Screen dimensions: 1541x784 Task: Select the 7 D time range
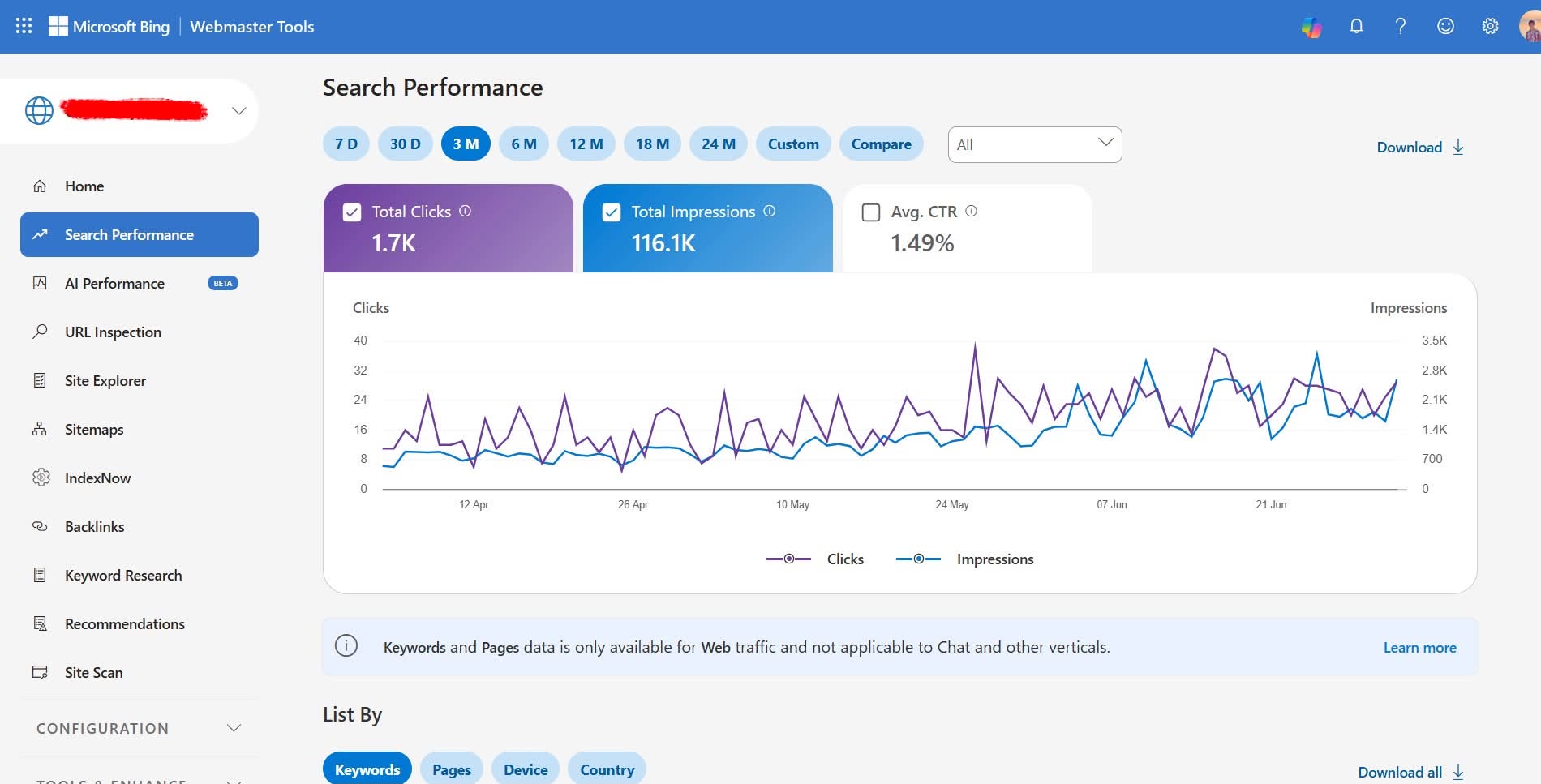(x=346, y=144)
